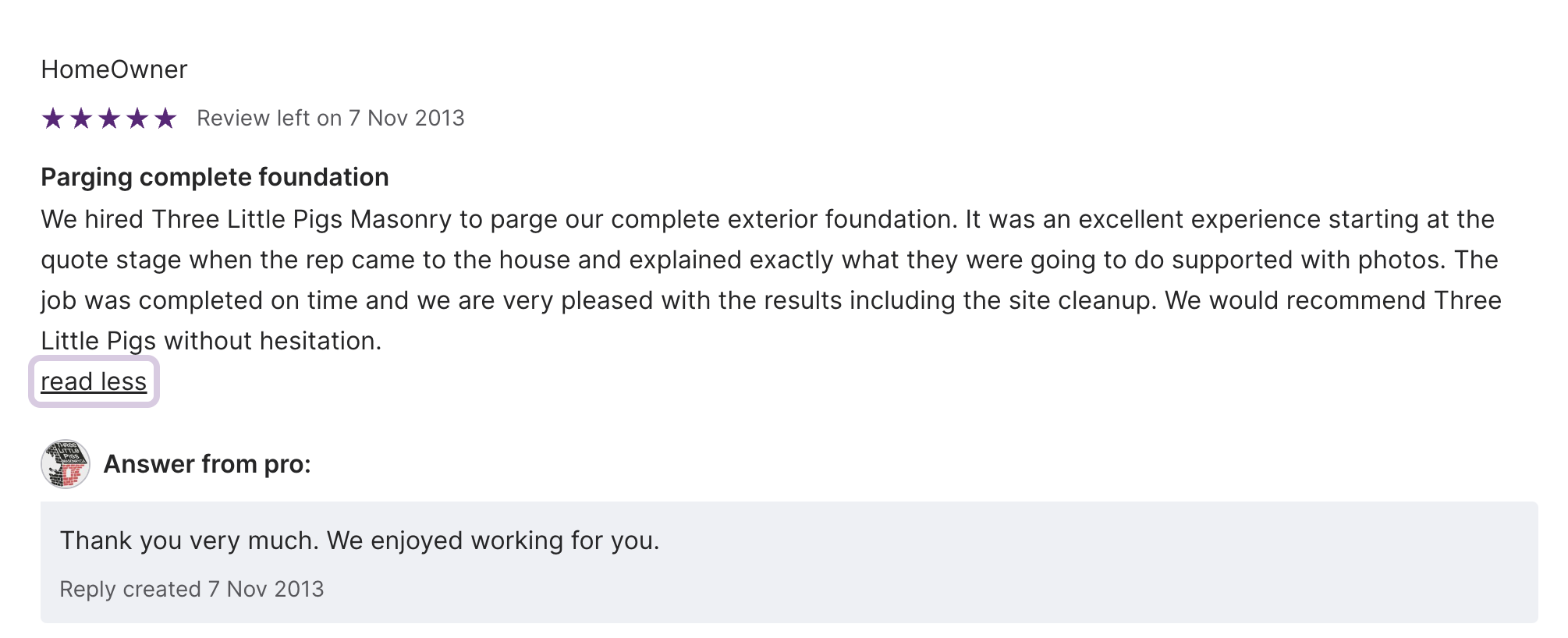Click the fourth purple rating star
The height and width of the screenshot is (638, 1568).
pos(137,119)
